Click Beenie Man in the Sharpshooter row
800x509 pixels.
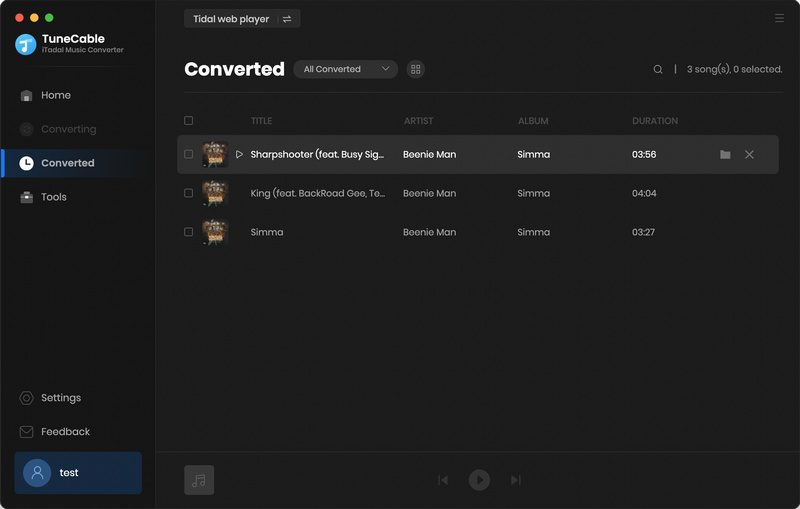430,155
